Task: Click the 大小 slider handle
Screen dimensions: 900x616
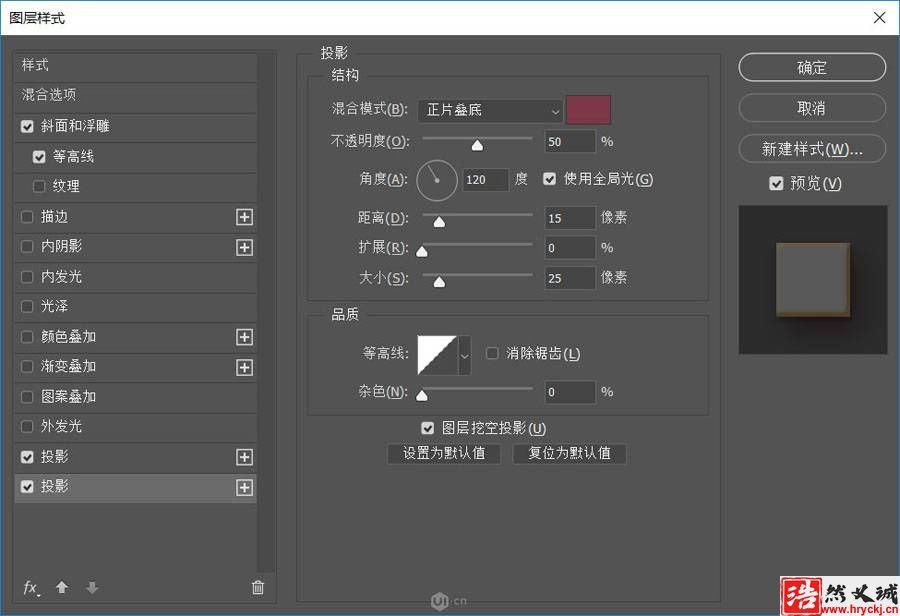Action: coord(439,282)
